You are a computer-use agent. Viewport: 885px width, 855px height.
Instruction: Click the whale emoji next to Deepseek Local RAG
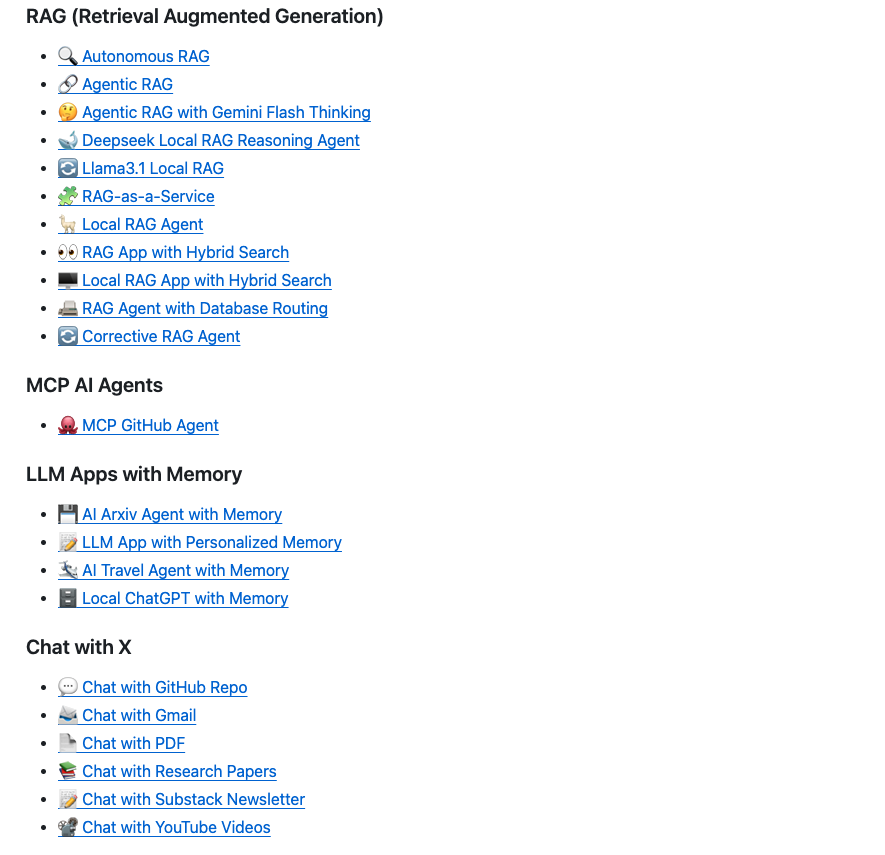coord(68,140)
